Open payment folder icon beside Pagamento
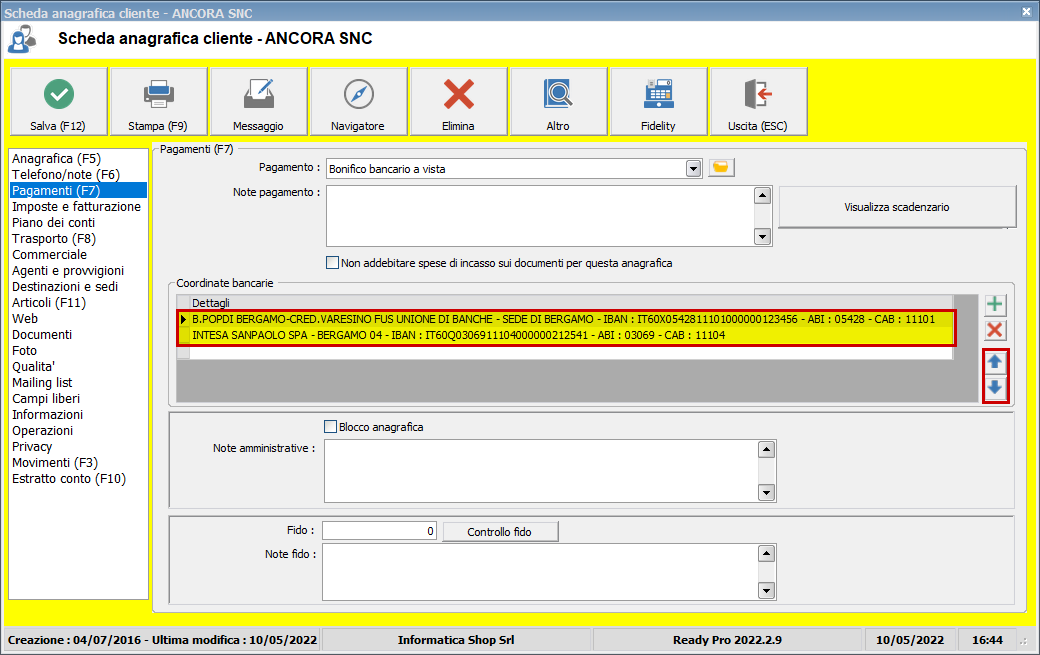 721,168
